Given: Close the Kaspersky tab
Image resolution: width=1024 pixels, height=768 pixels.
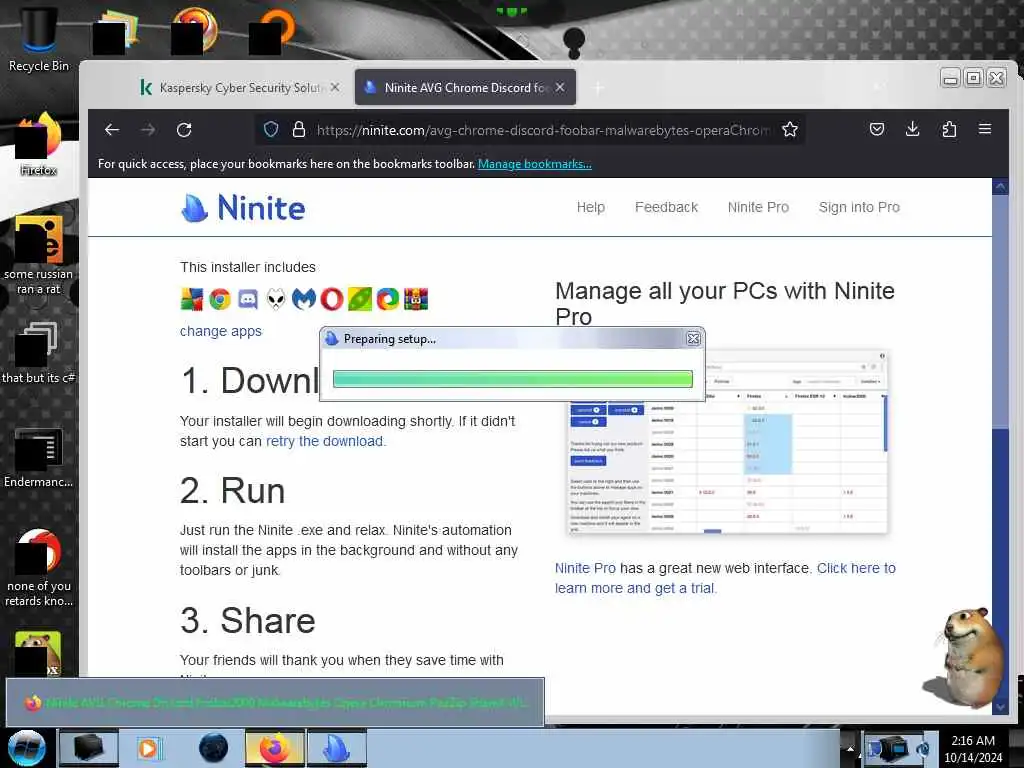Looking at the screenshot, I should click(335, 87).
